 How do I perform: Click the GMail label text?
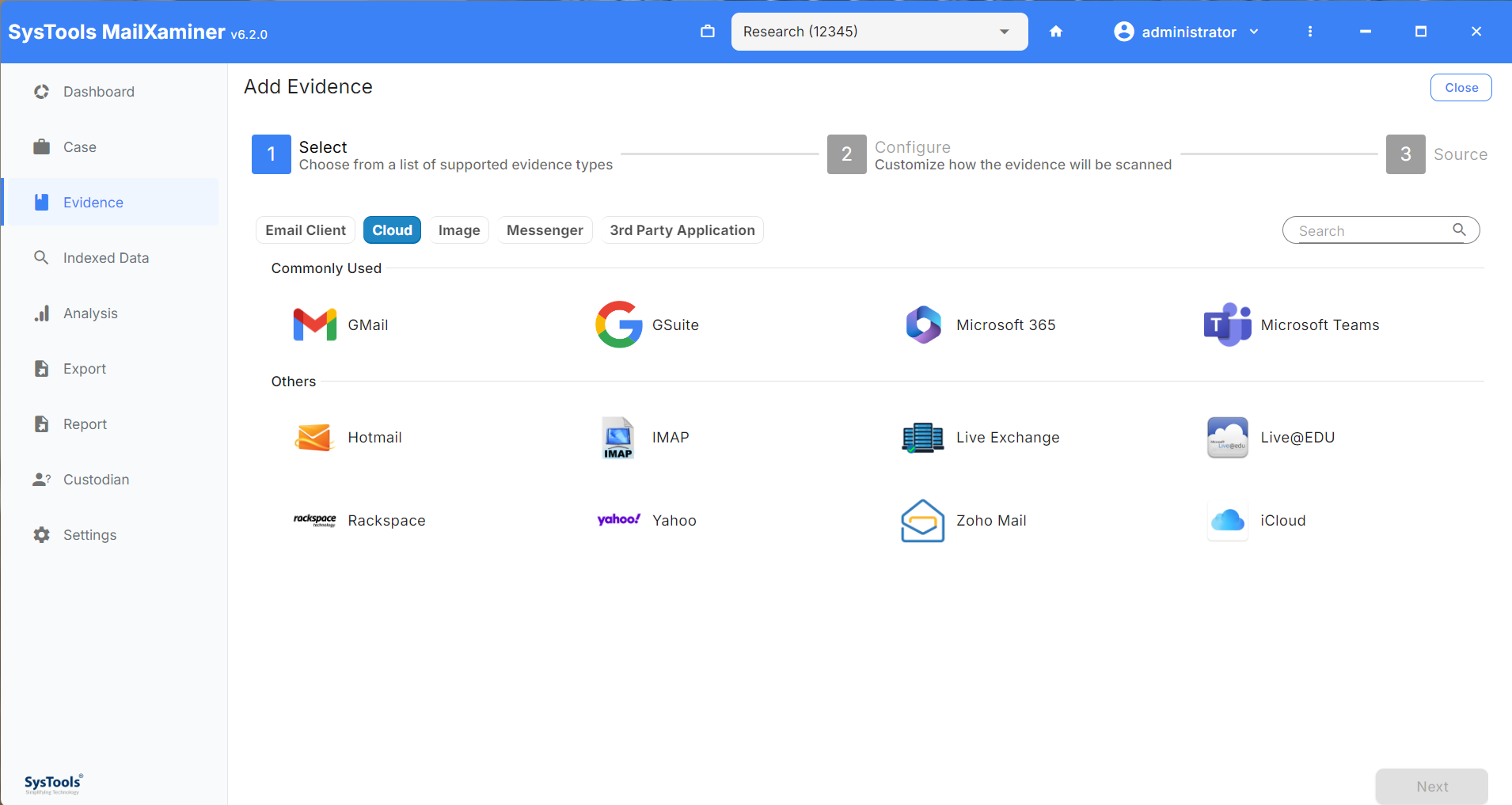pos(368,325)
